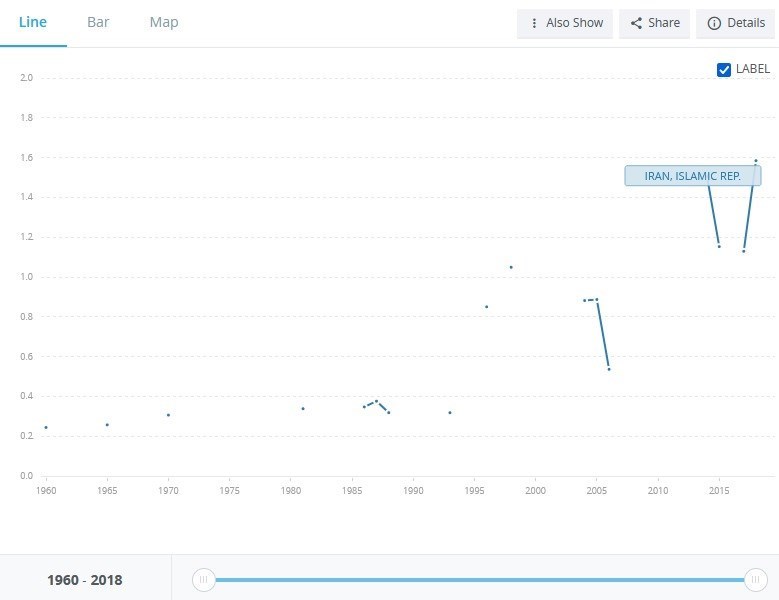The image size is (779, 600).
Task: Select the 2006 data point near 0.5
Action: tap(609, 369)
